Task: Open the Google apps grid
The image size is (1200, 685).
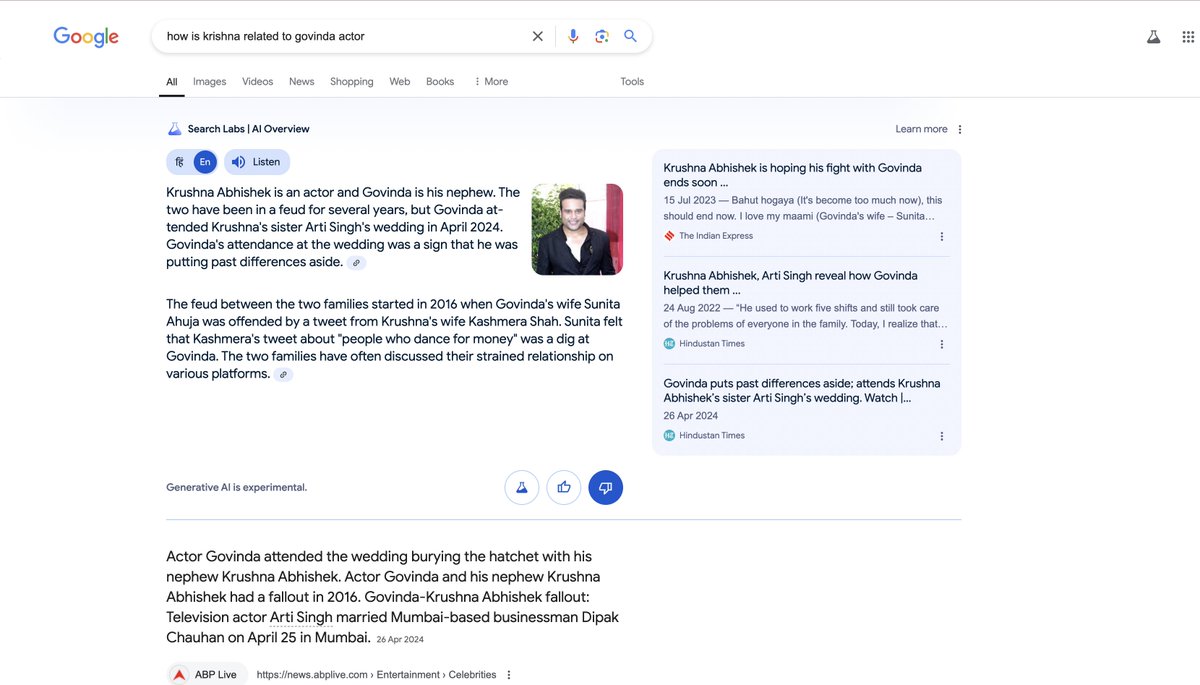Action: pyautogui.click(x=1188, y=37)
